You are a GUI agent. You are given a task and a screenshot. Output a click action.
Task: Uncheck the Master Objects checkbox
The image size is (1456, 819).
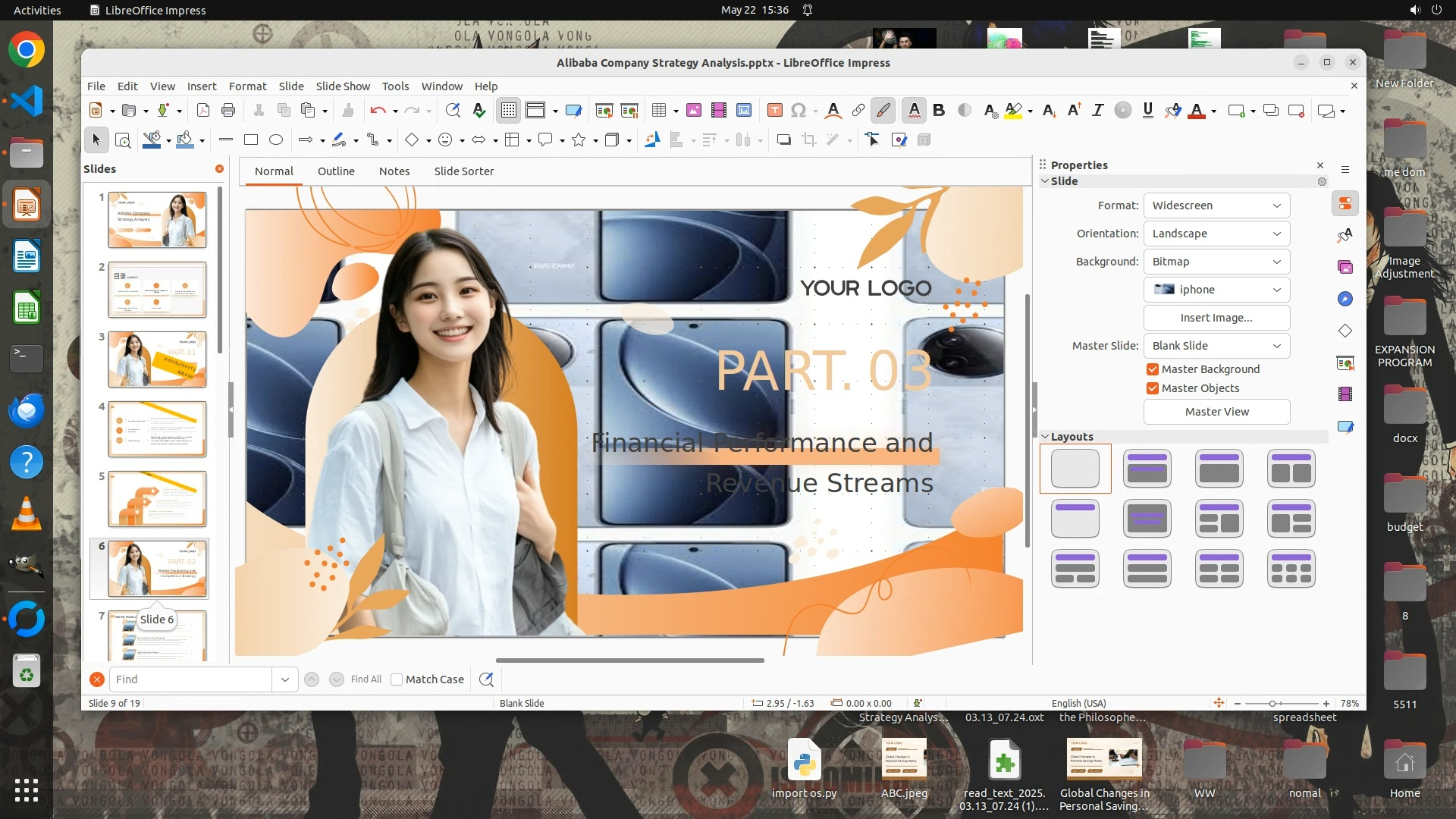click(1153, 388)
